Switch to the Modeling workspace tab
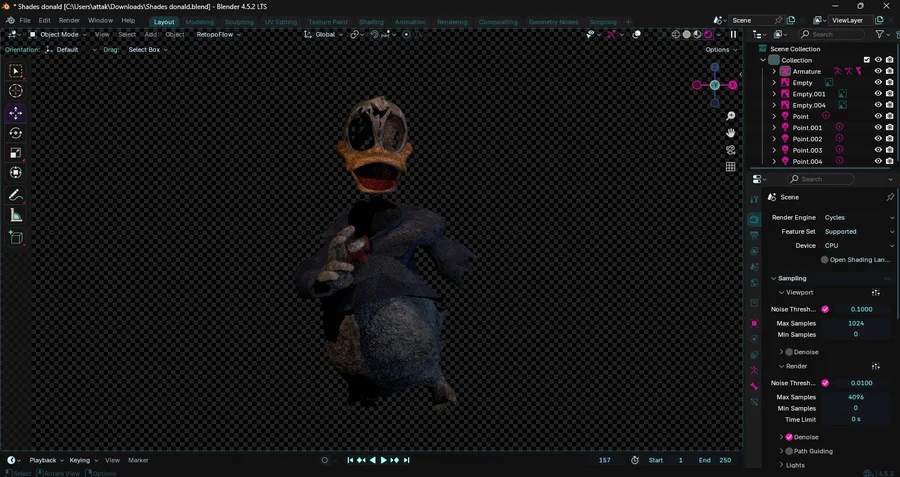This screenshot has height=477, width=900. click(x=200, y=22)
